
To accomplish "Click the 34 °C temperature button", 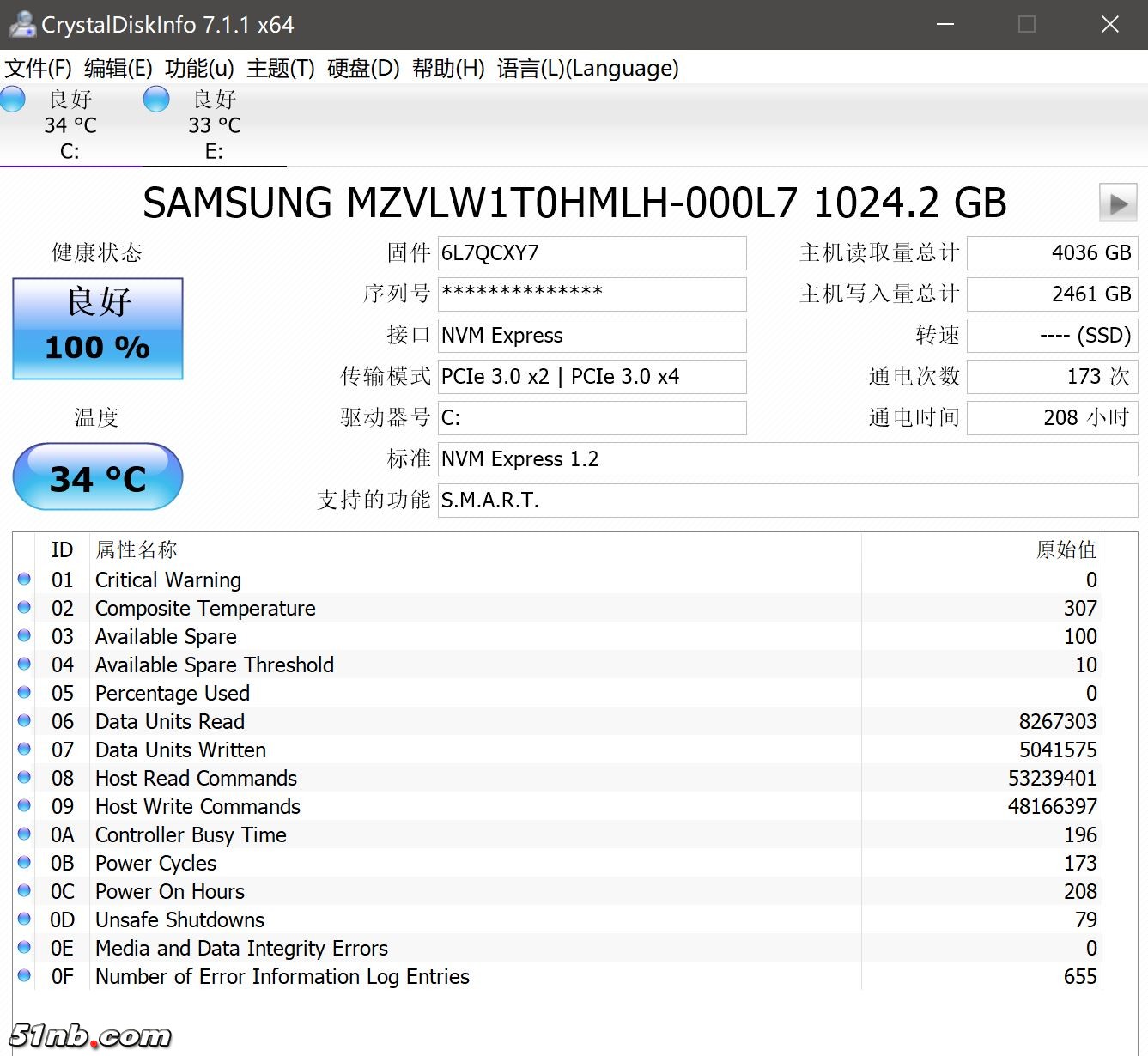I will 98,477.
